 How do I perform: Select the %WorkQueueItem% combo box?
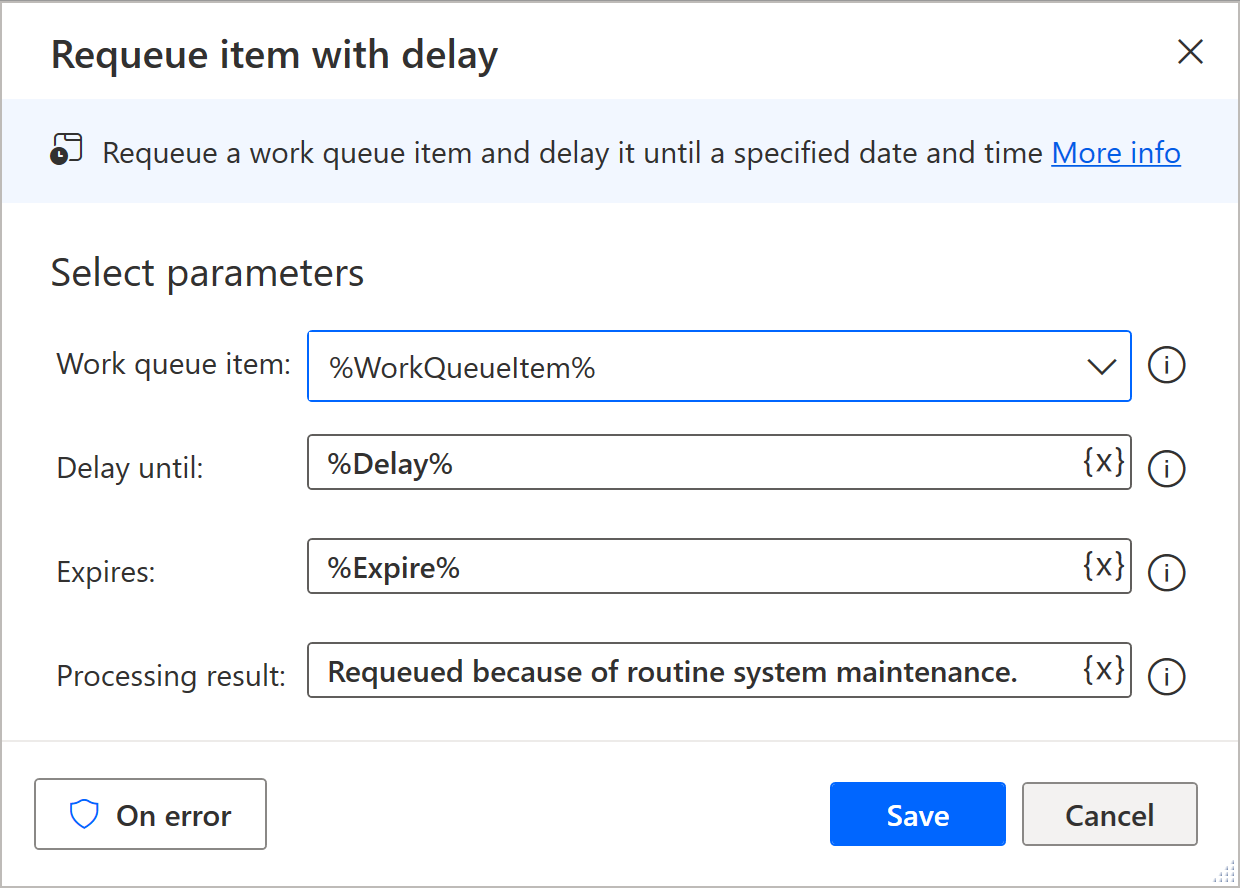pos(719,366)
